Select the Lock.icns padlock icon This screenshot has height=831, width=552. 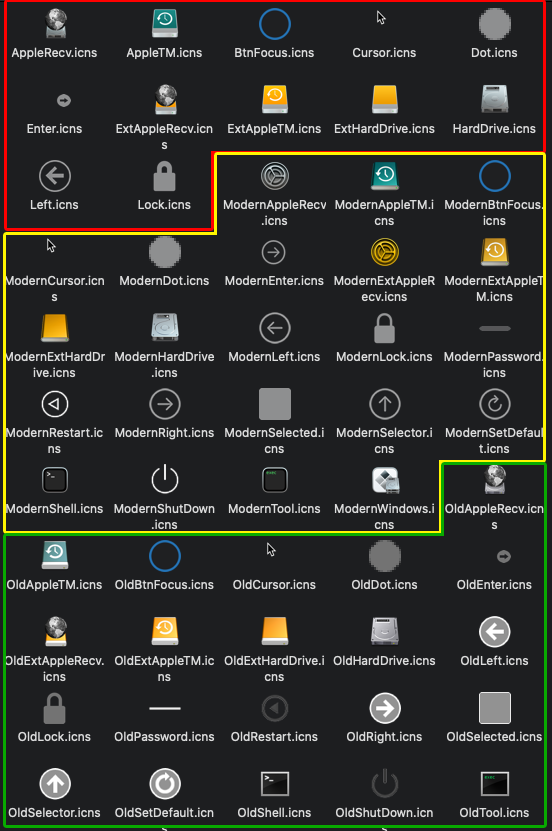[165, 176]
